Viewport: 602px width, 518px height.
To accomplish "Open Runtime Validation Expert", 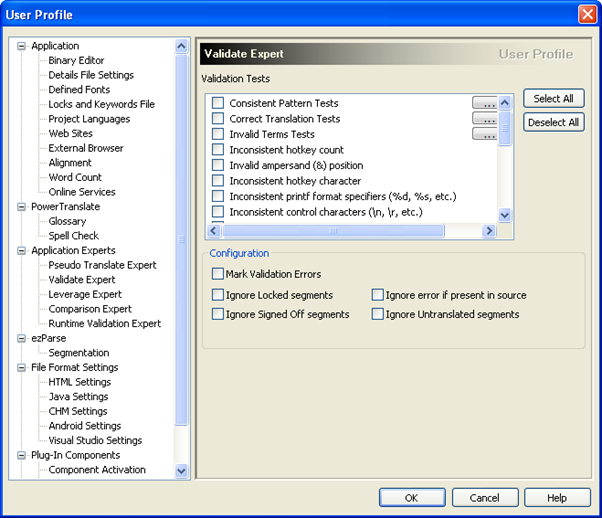I will click(x=104, y=323).
